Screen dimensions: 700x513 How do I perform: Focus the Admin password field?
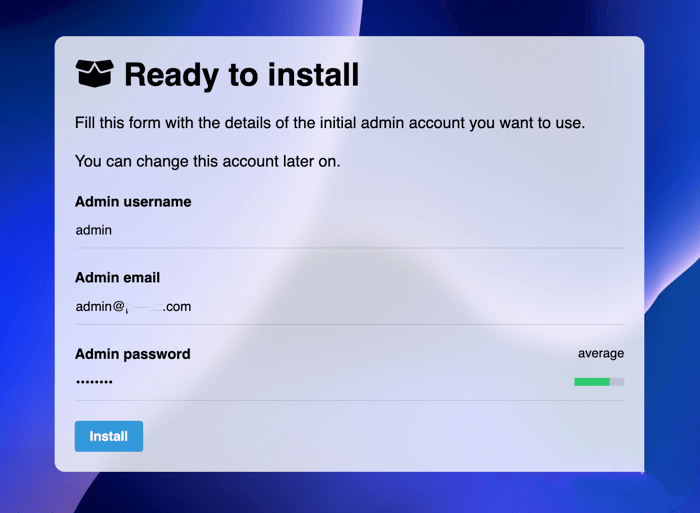point(321,382)
